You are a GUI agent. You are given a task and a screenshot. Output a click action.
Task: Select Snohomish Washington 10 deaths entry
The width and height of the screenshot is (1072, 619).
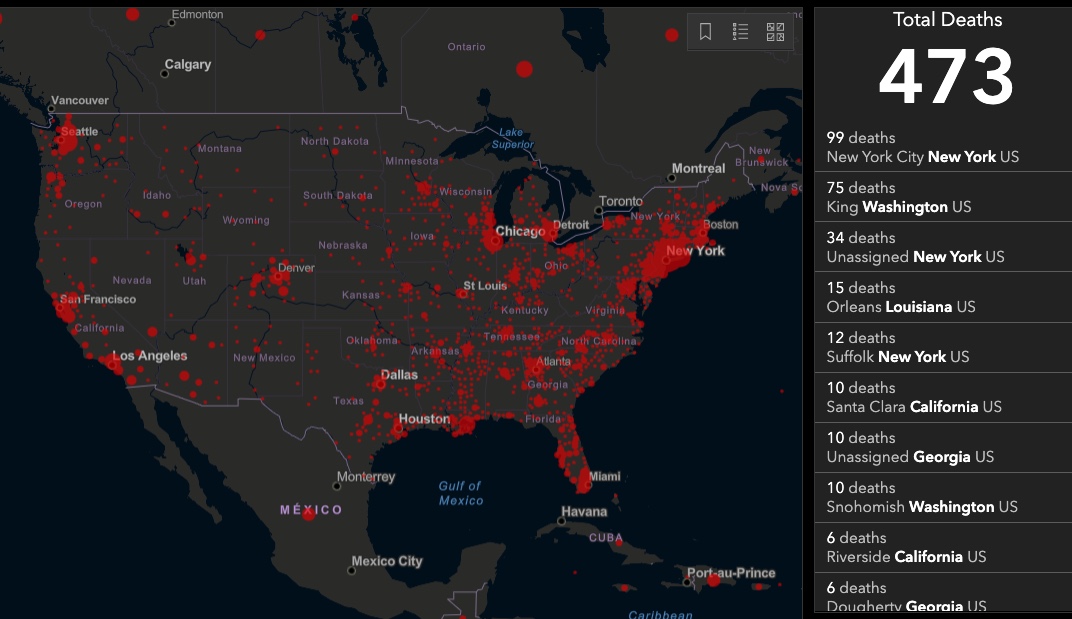[942, 497]
